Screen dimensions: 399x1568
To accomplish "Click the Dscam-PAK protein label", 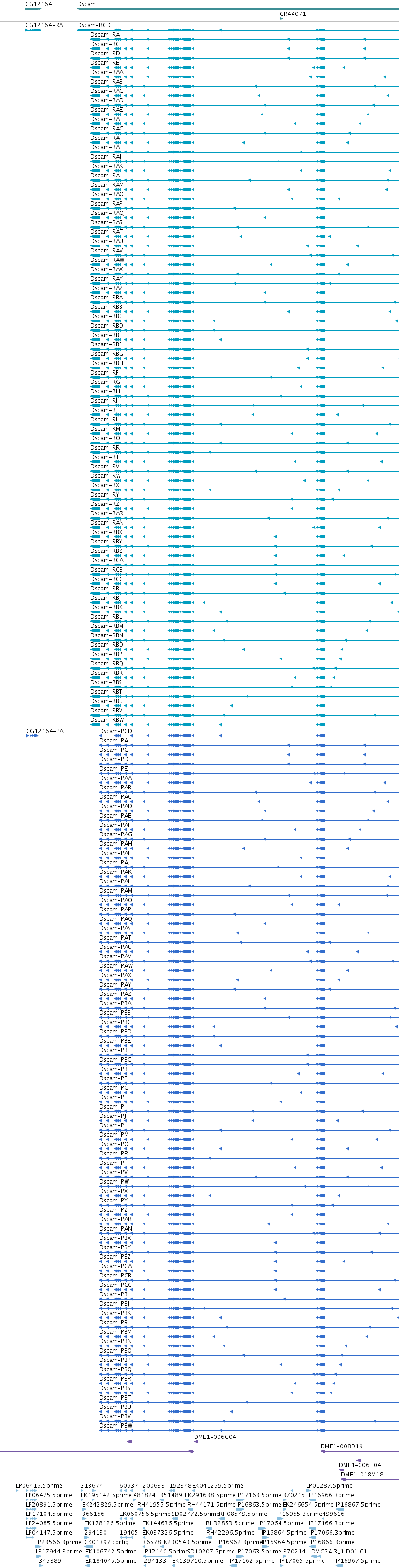I will [x=115, y=872].
